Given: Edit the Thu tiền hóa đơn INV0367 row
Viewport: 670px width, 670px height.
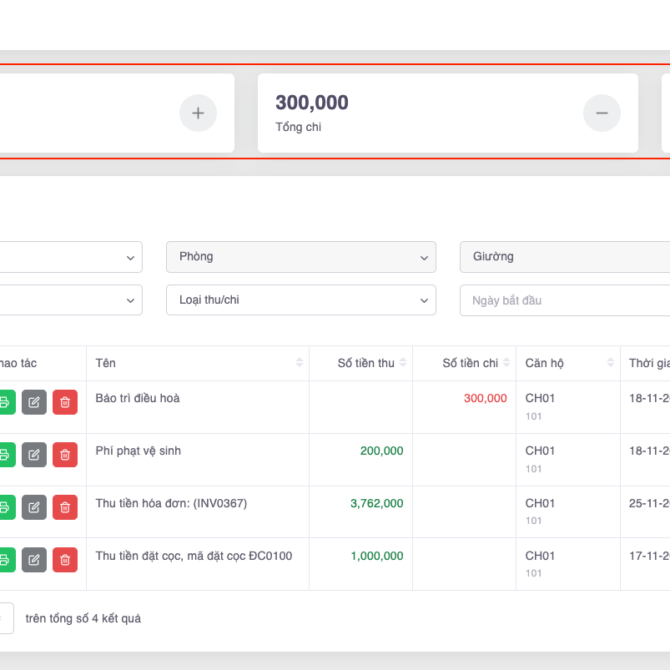Looking at the screenshot, I should [34, 507].
